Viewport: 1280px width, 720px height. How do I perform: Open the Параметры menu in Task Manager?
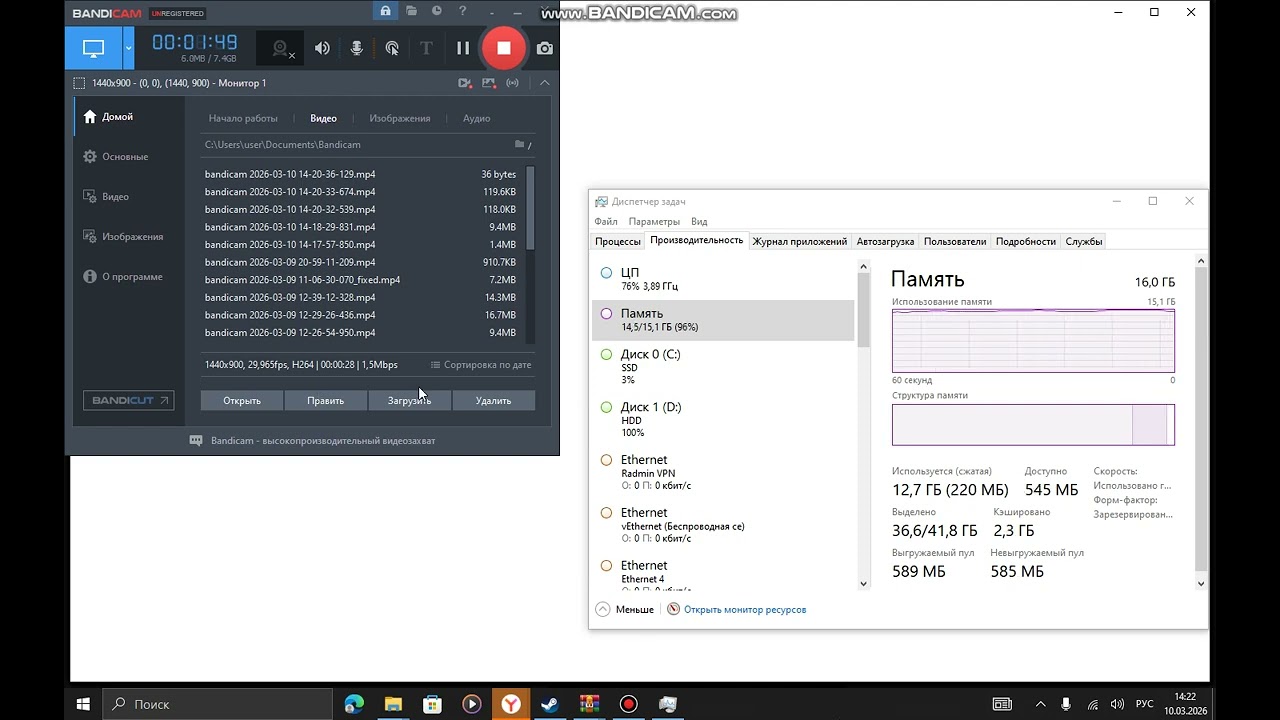tap(655, 221)
